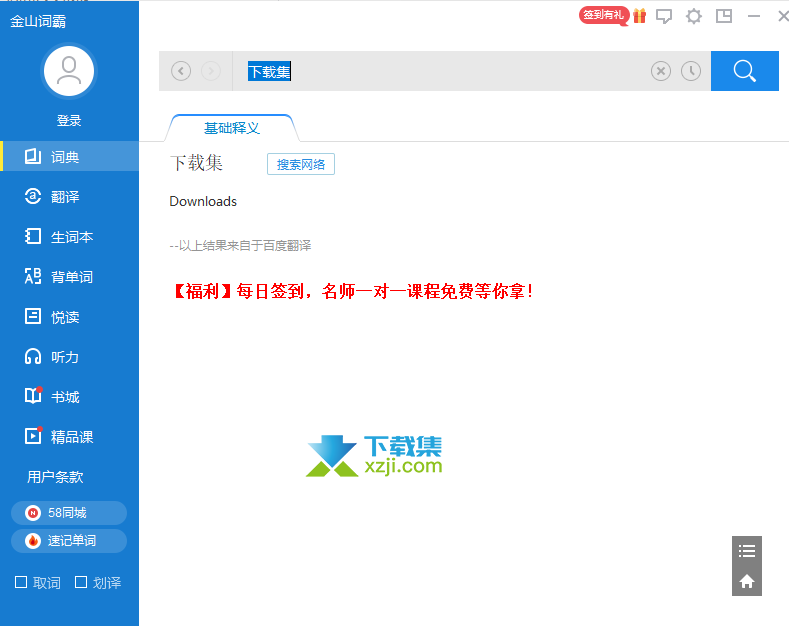This screenshot has width=789, height=626.
Task: Enable the 划译 selection translate checkbox
Action: [81, 582]
